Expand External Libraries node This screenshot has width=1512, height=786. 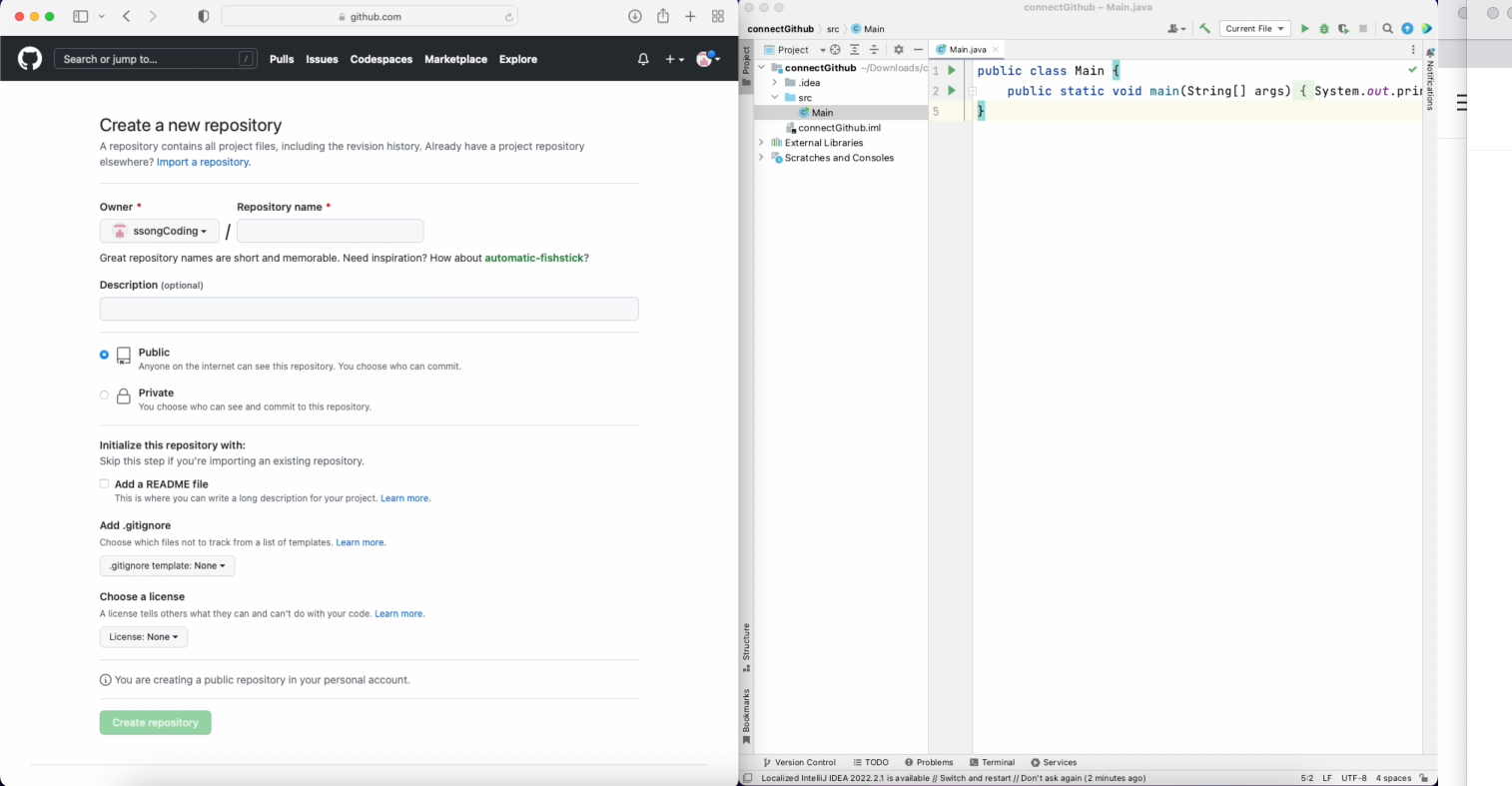[x=761, y=143]
